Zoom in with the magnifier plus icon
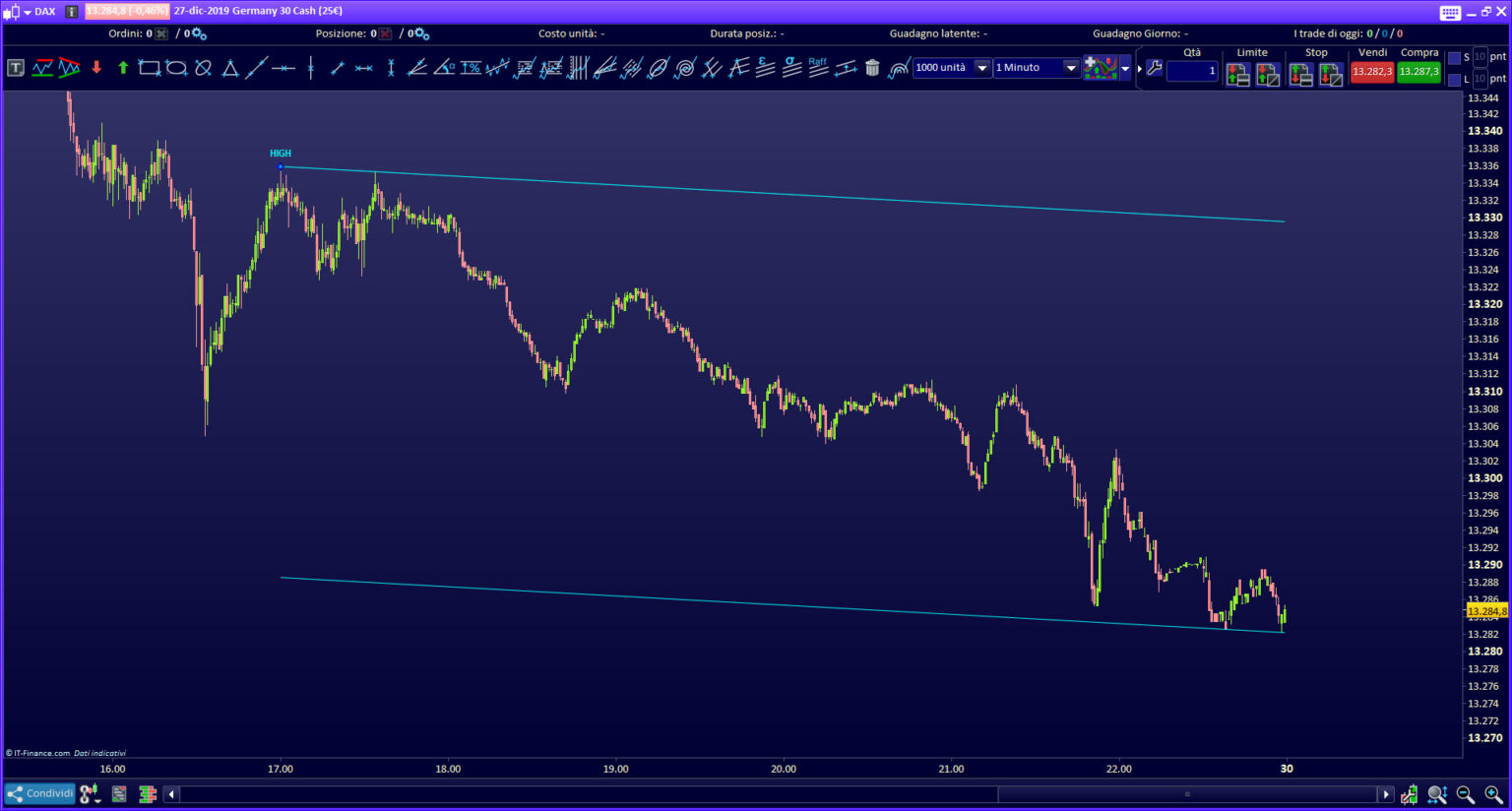 tap(1493, 794)
